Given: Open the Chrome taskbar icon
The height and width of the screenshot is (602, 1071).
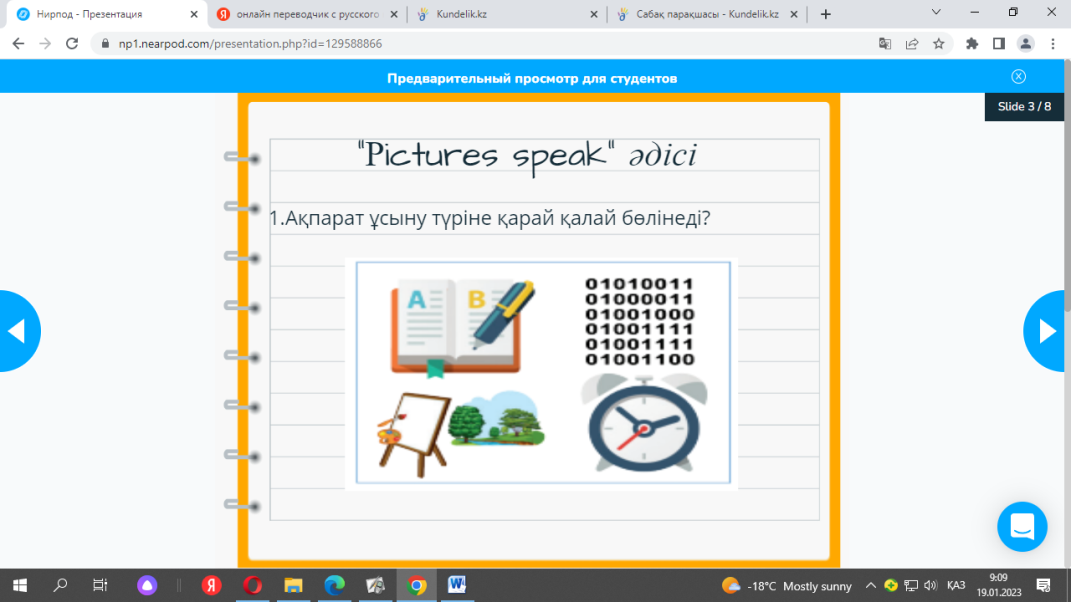Looking at the screenshot, I should pyautogui.click(x=417, y=586).
